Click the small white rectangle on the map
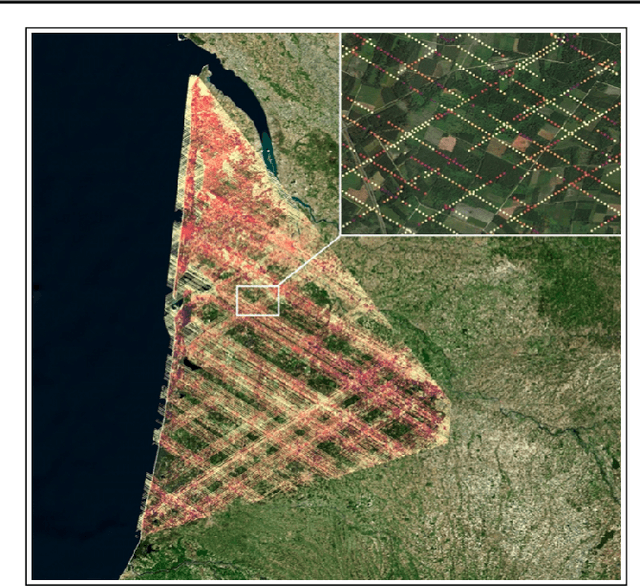The height and width of the screenshot is (587, 640). click(x=257, y=299)
